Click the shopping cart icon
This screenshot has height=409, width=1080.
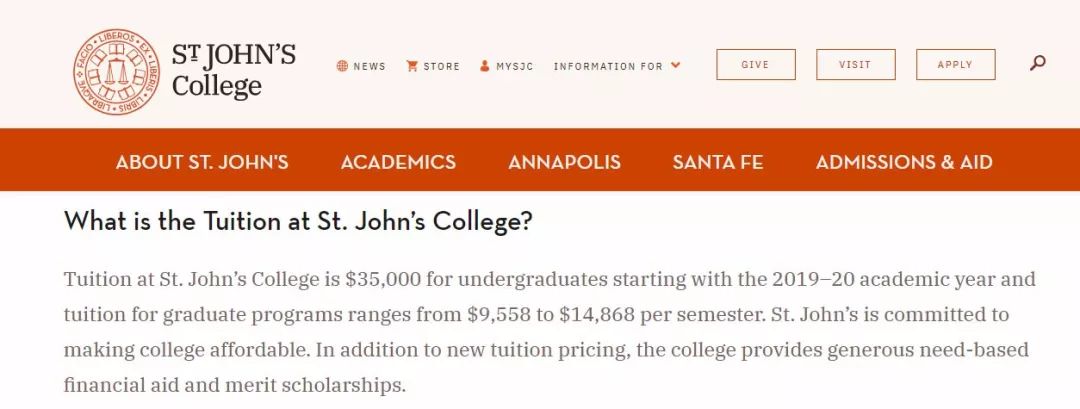(x=412, y=66)
